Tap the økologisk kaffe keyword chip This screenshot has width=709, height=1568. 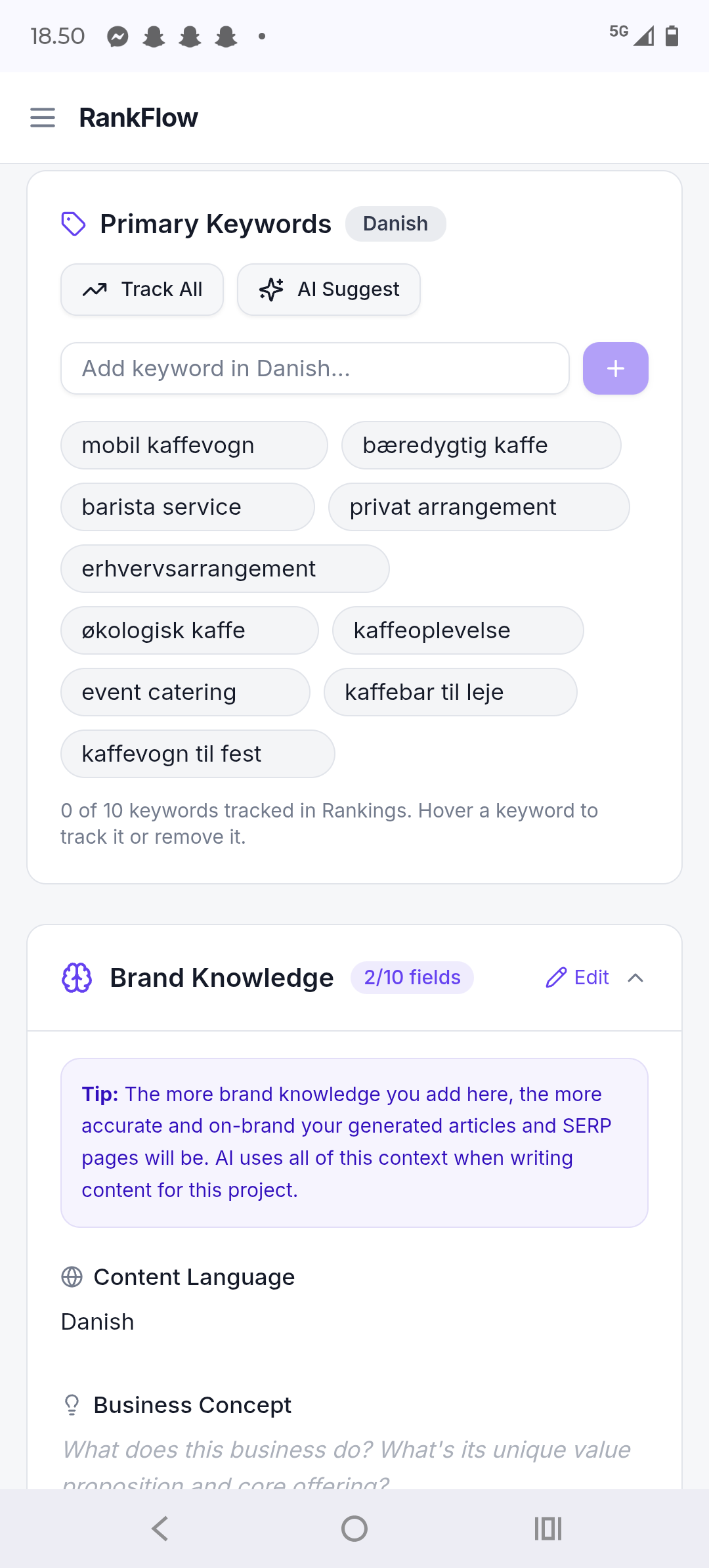click(x=189, y=630)
